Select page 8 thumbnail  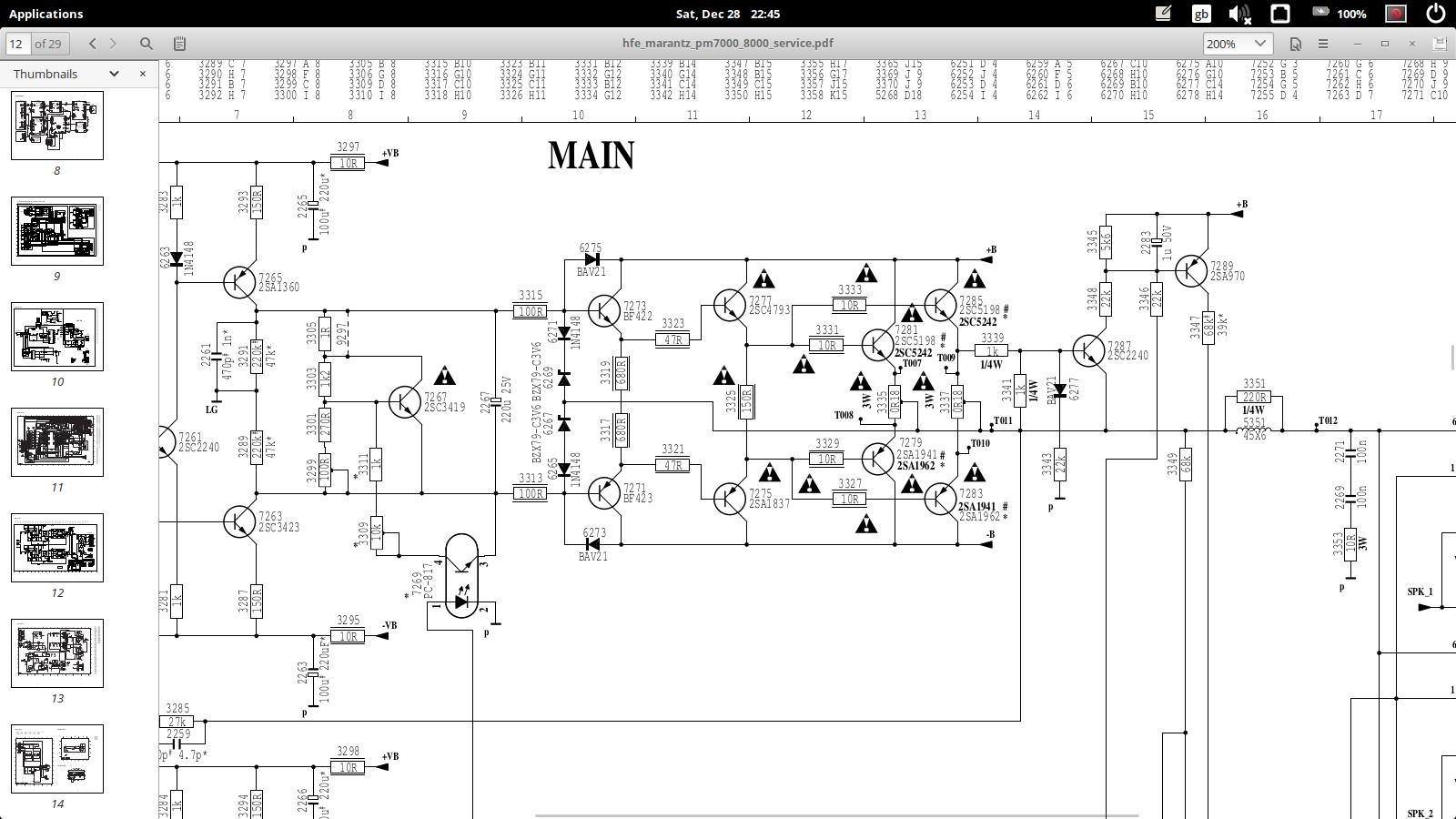(57, 126)
